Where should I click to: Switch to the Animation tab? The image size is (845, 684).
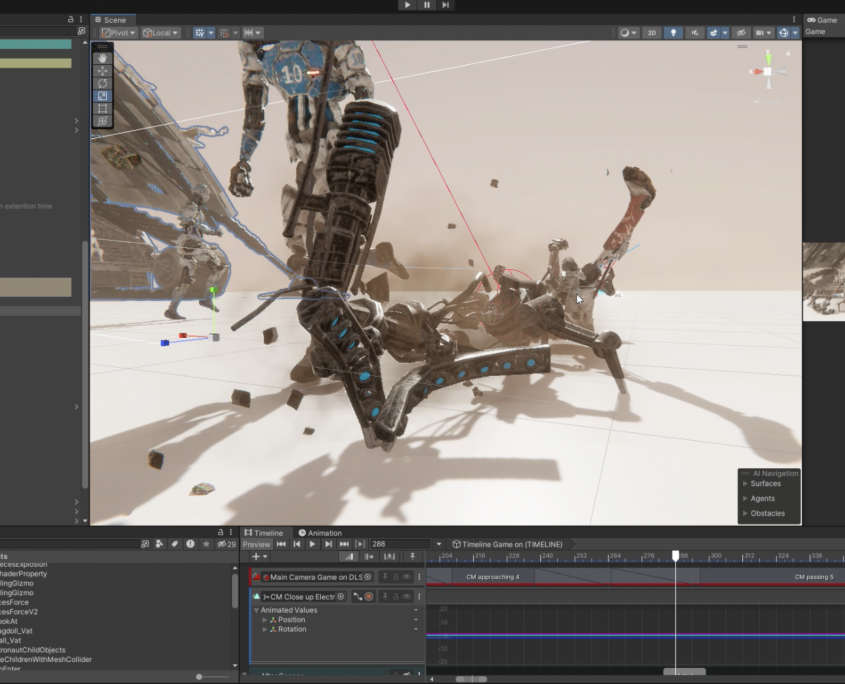[x=320, y=533]
